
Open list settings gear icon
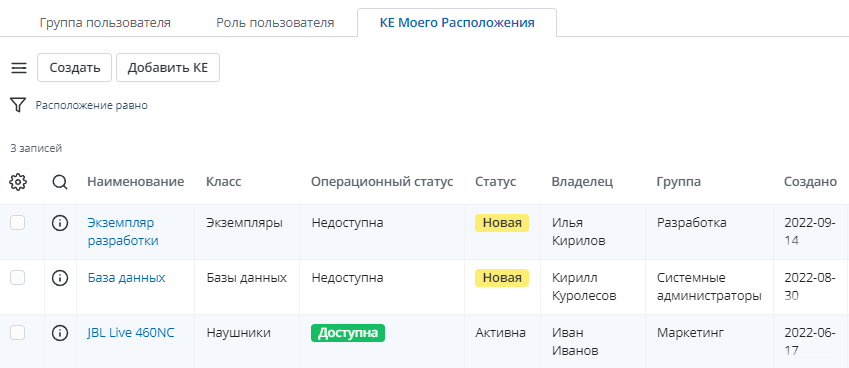[18, 182]
